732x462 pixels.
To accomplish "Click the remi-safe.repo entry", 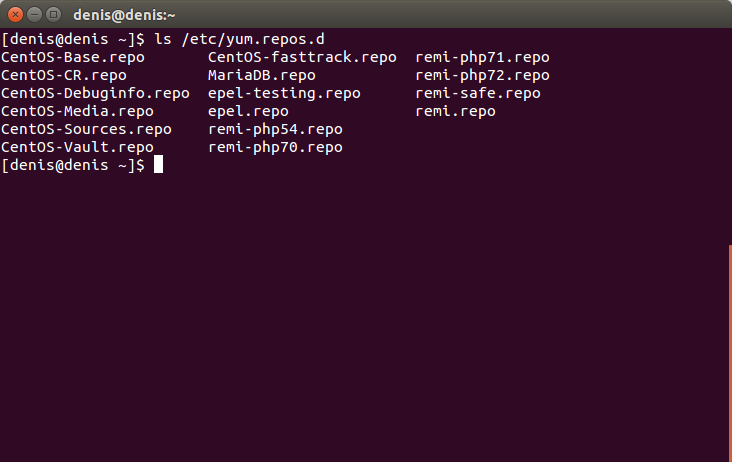I will tap(478, 93).
